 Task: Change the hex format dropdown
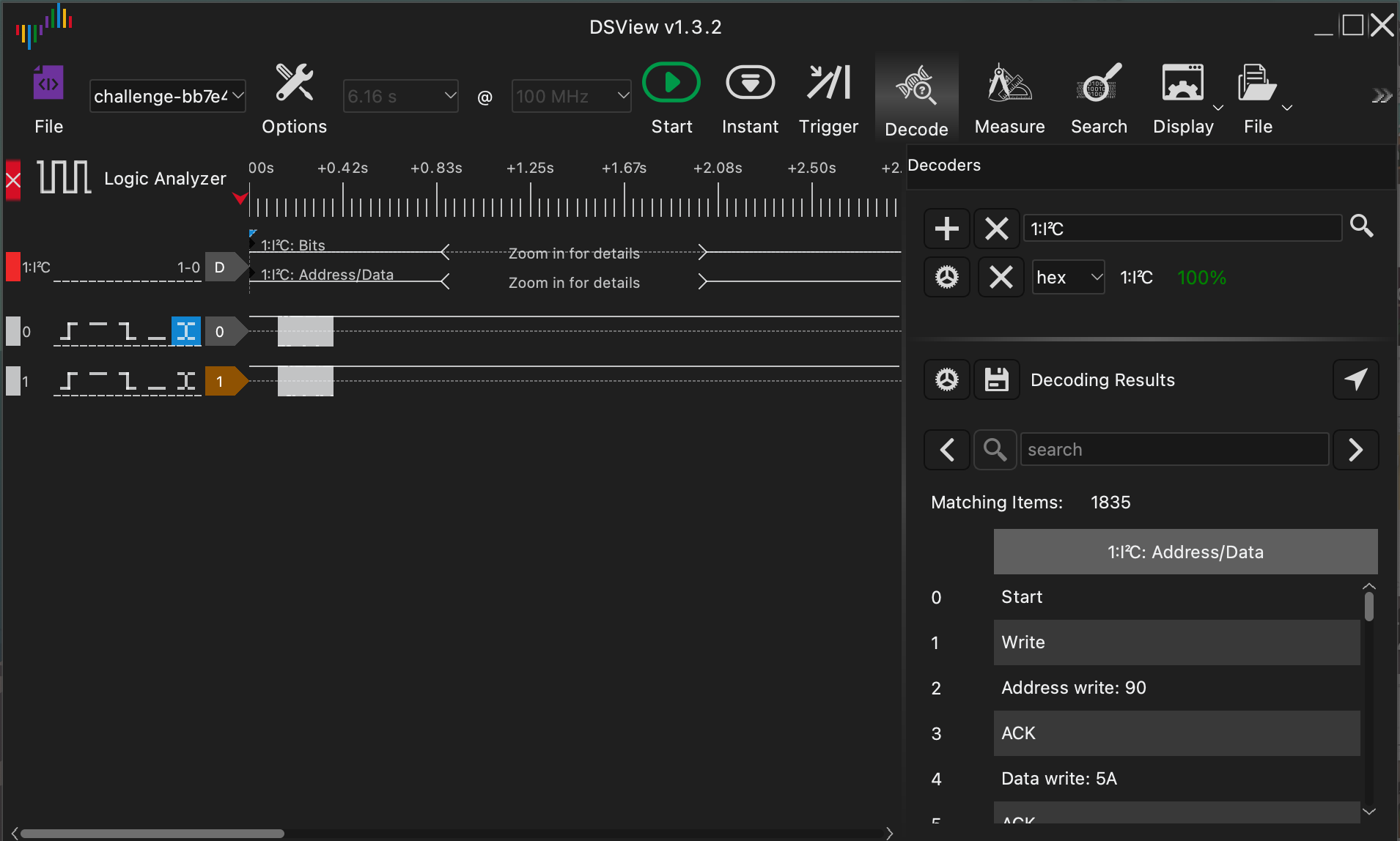[x=1069, y=277]
